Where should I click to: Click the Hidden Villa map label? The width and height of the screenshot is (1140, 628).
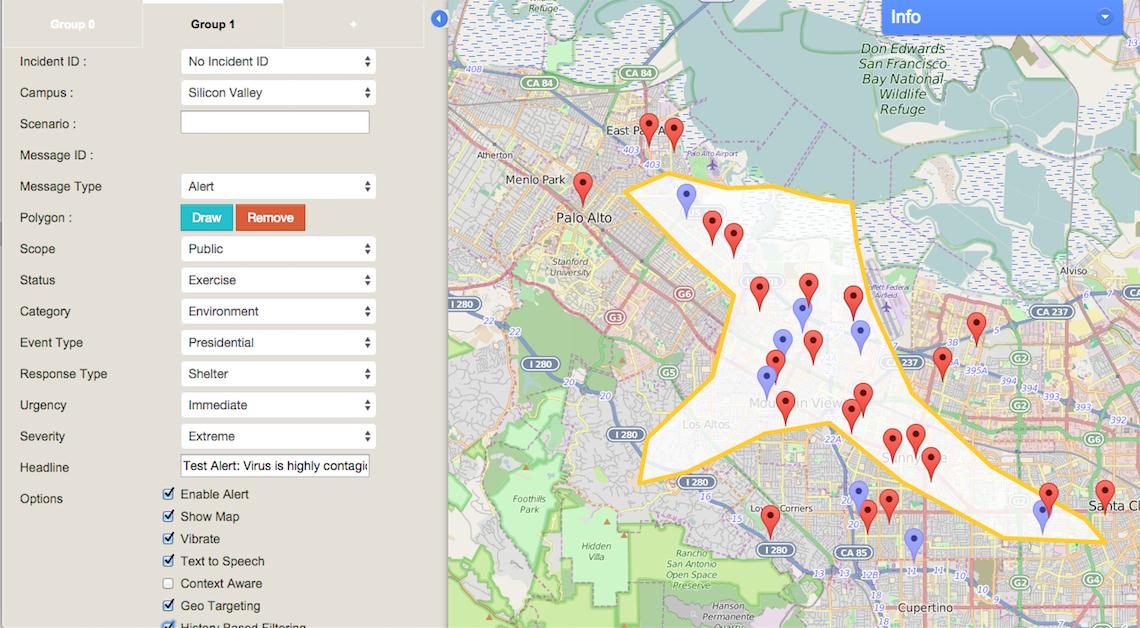(596, 551)
